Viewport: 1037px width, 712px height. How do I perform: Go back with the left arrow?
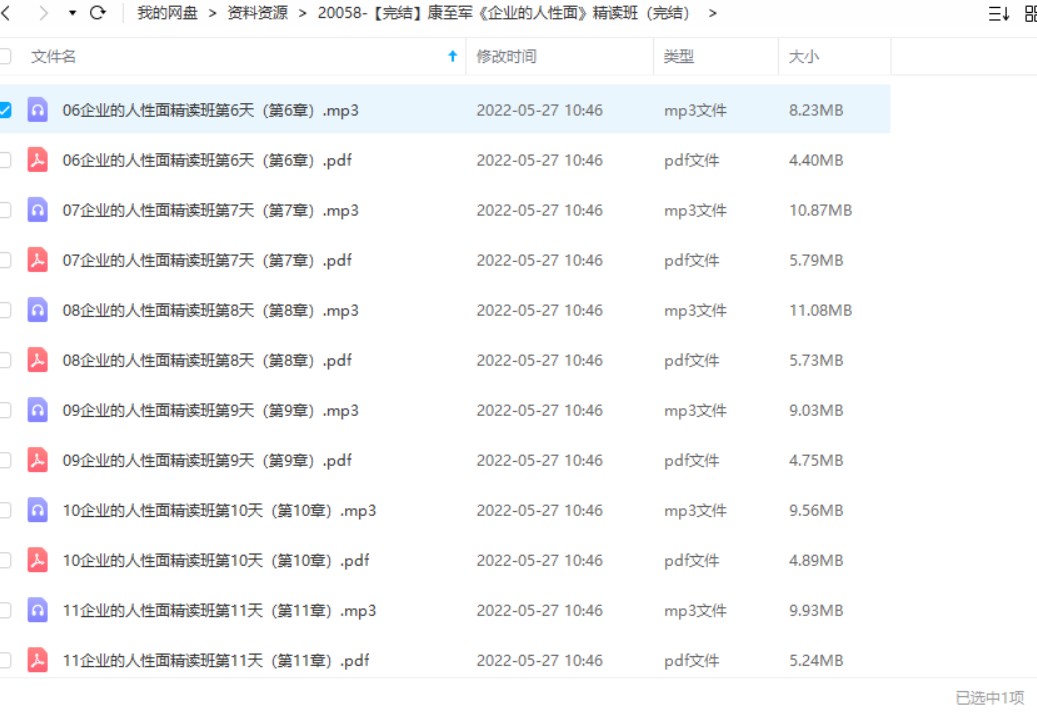(x=6, y=13)
